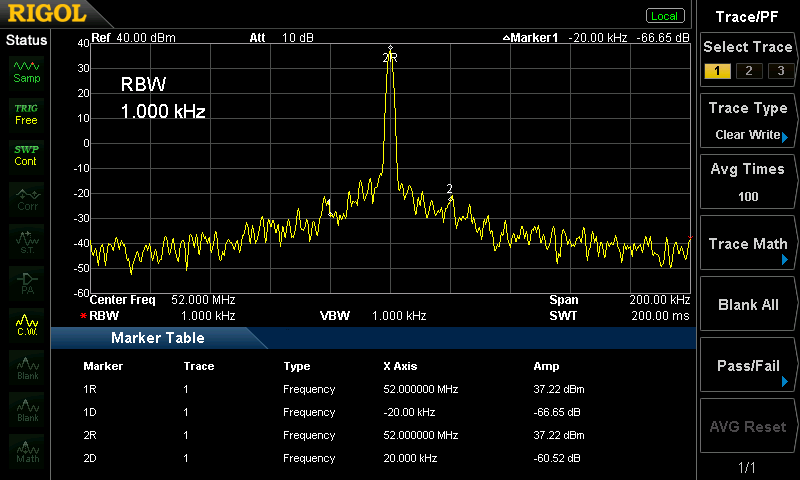Click the TRIG Free status icon

tap(26, 113)
